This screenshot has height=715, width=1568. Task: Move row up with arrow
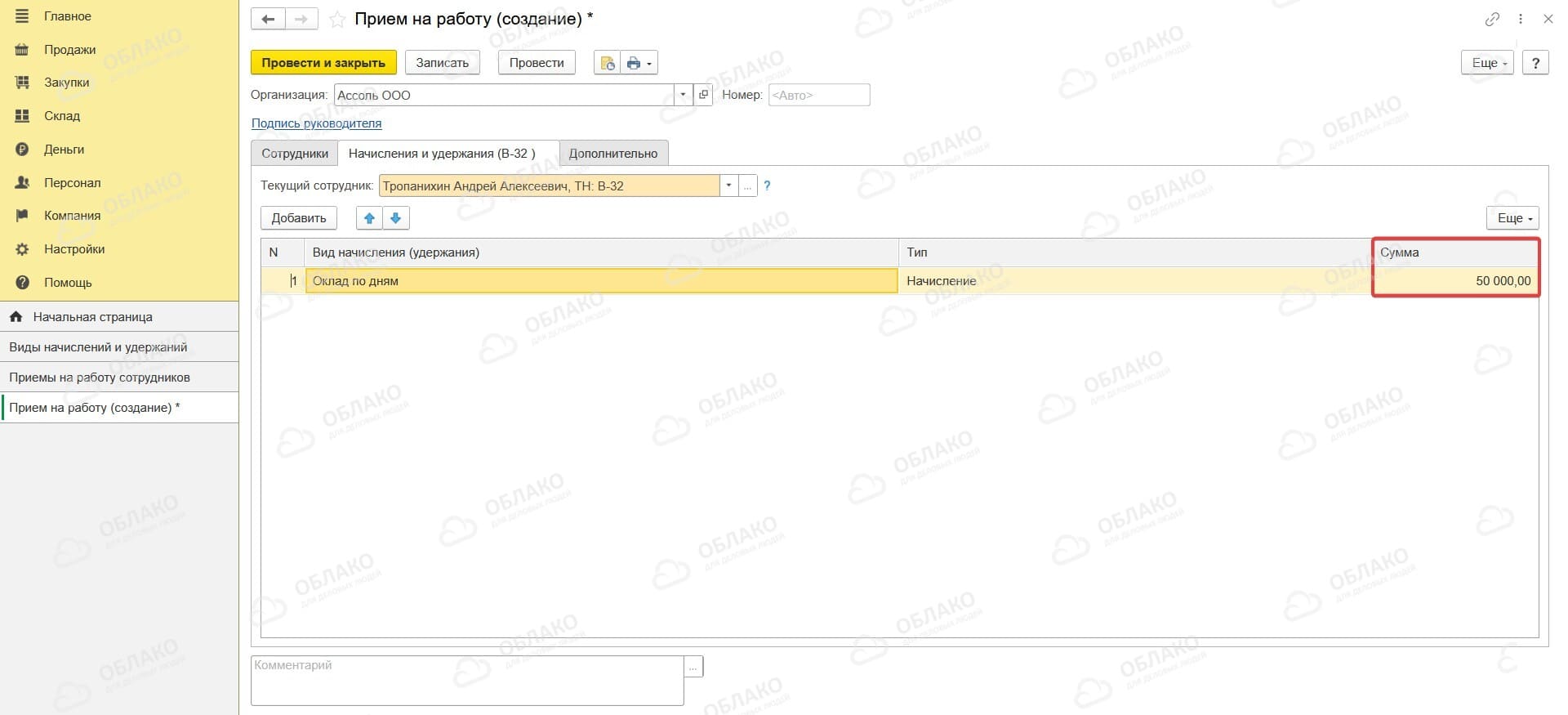click(369, 218)
